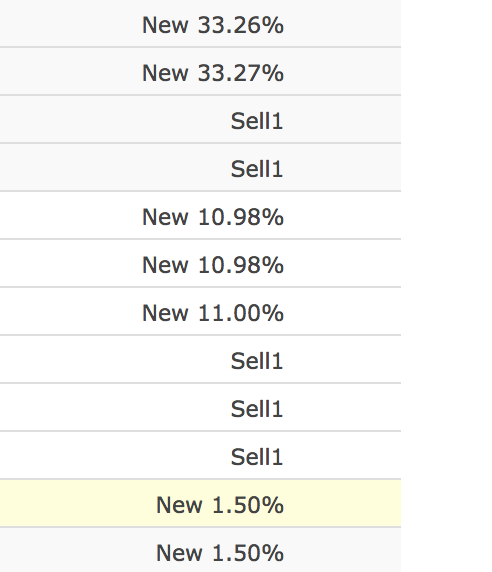Click the word New beside 33.27%

click(165, 73)
